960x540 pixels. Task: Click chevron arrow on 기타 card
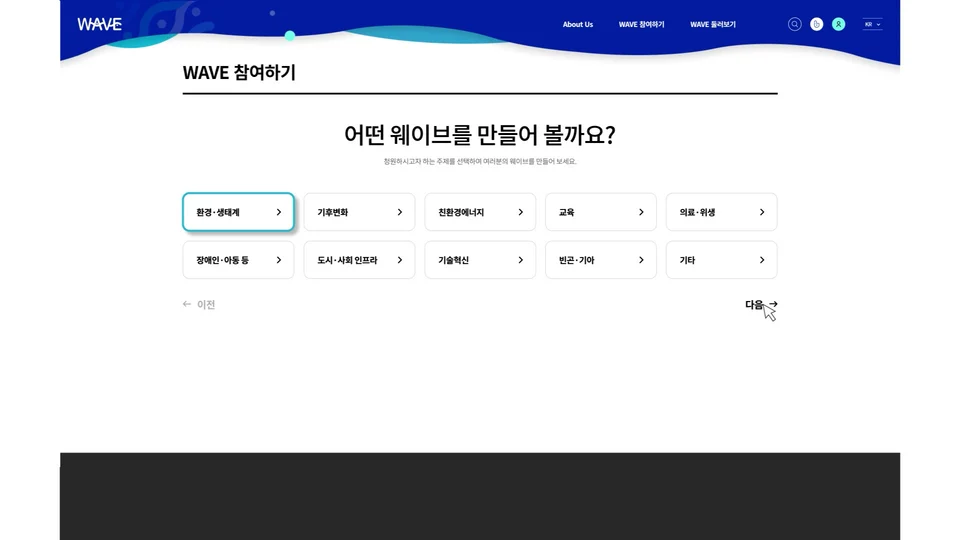(x=762, y=260)
